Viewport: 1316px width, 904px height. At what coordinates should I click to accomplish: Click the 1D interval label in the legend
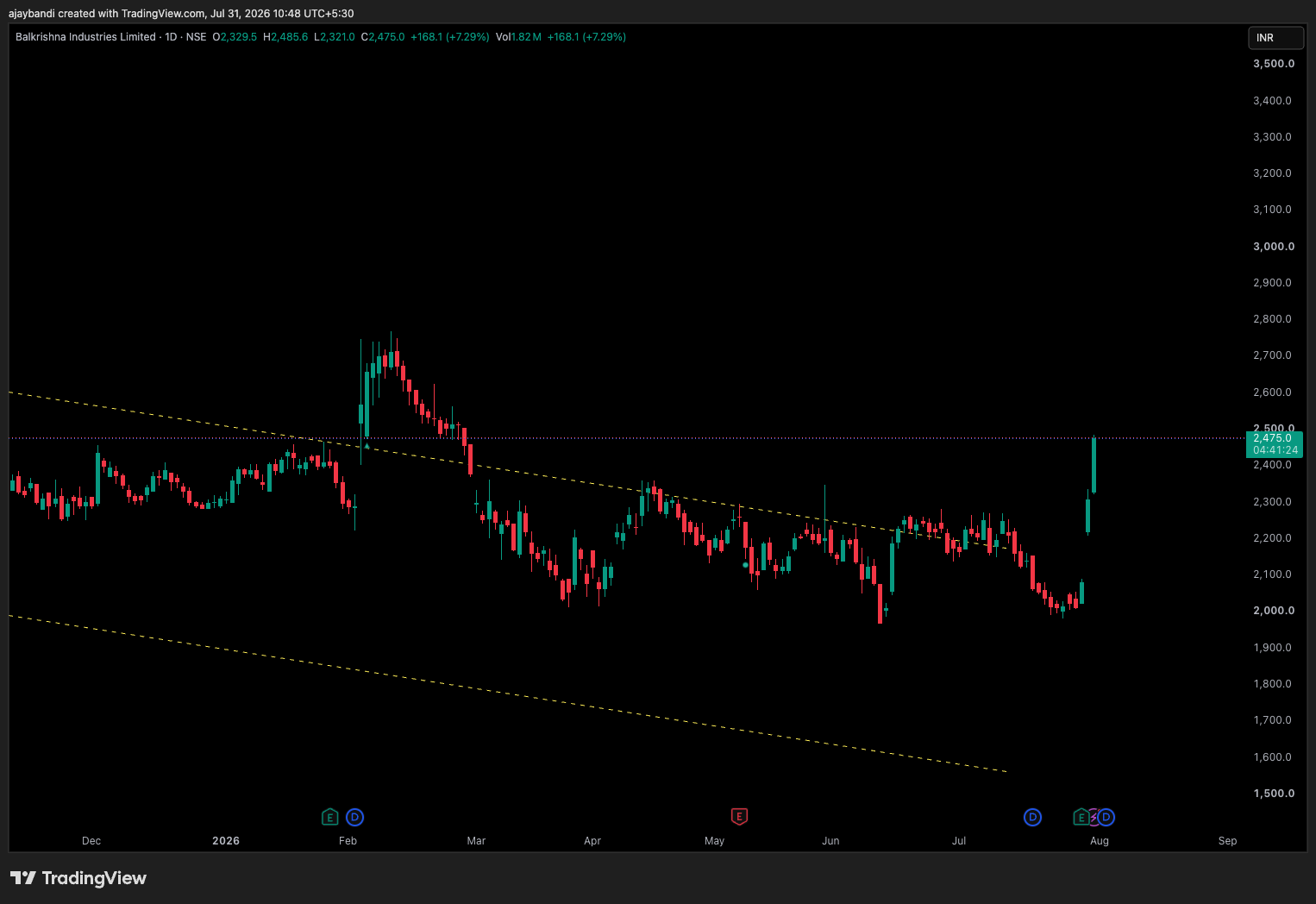(171, 37)
